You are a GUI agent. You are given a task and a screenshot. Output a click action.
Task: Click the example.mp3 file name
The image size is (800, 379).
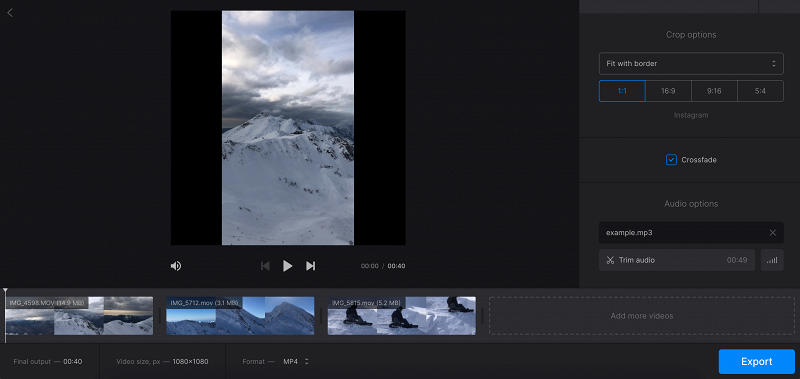(x=629, y=233)
